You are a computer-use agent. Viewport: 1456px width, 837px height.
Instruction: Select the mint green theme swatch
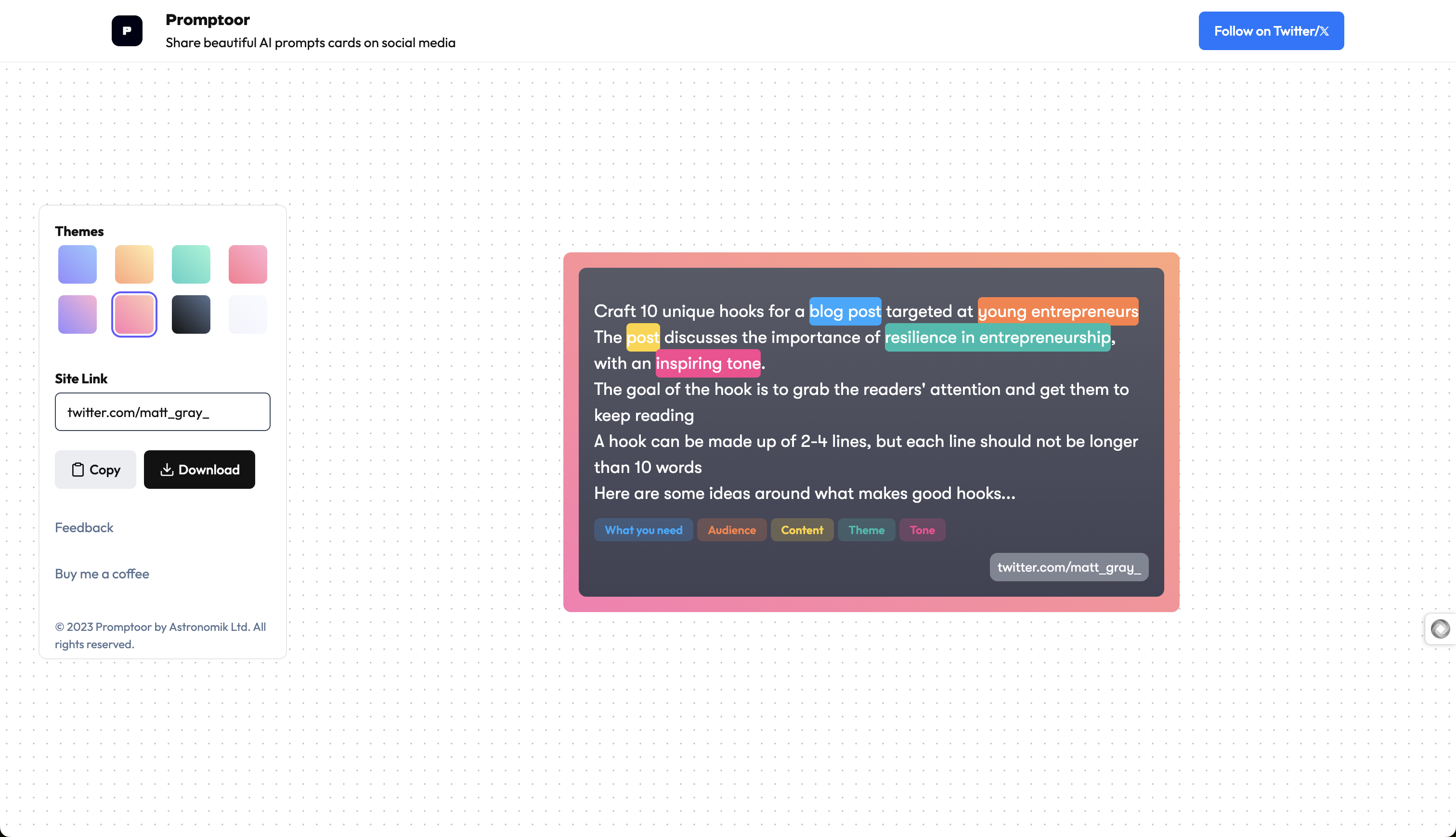coord(191,264)
